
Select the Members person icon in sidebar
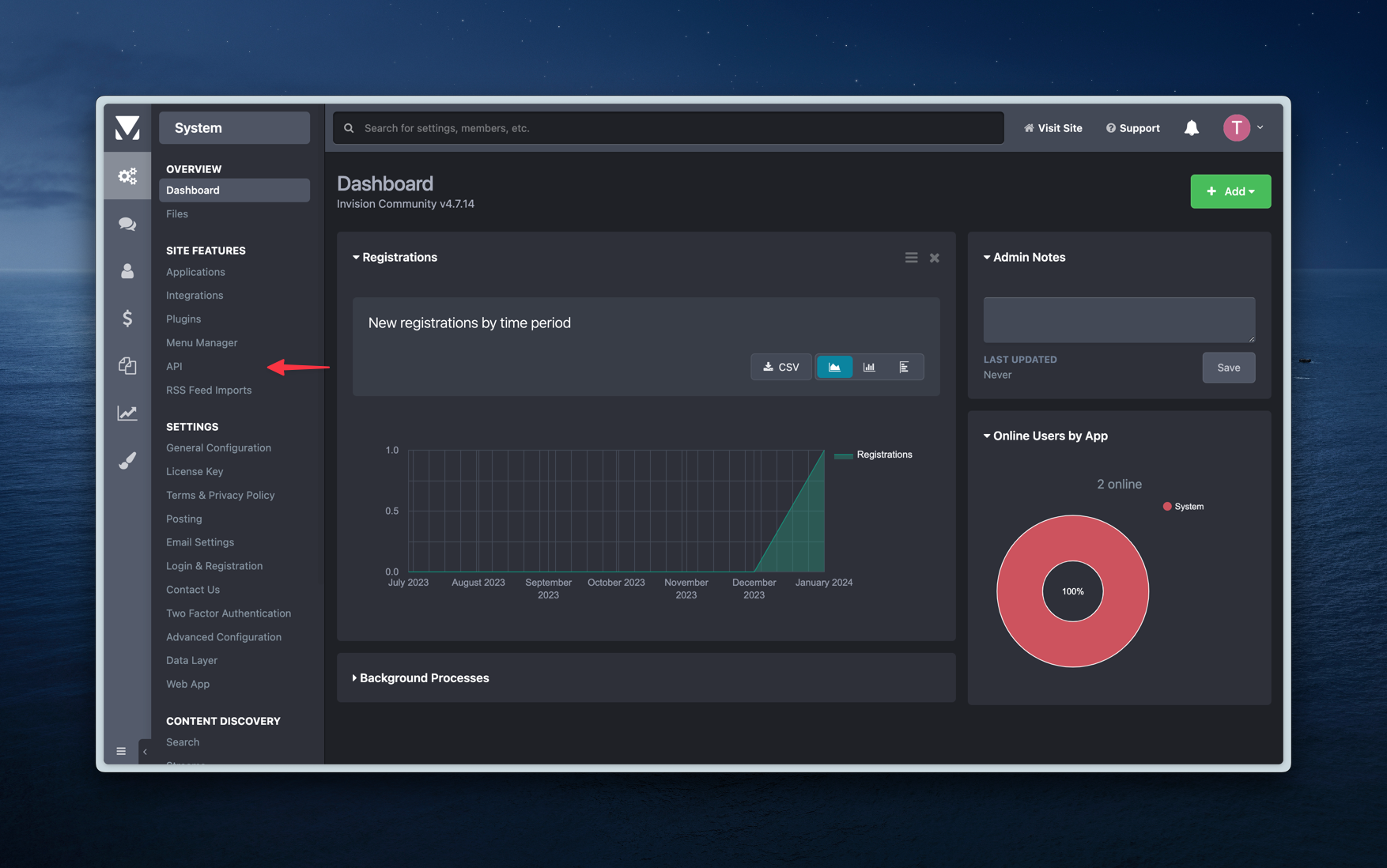[x=127, y=271]
